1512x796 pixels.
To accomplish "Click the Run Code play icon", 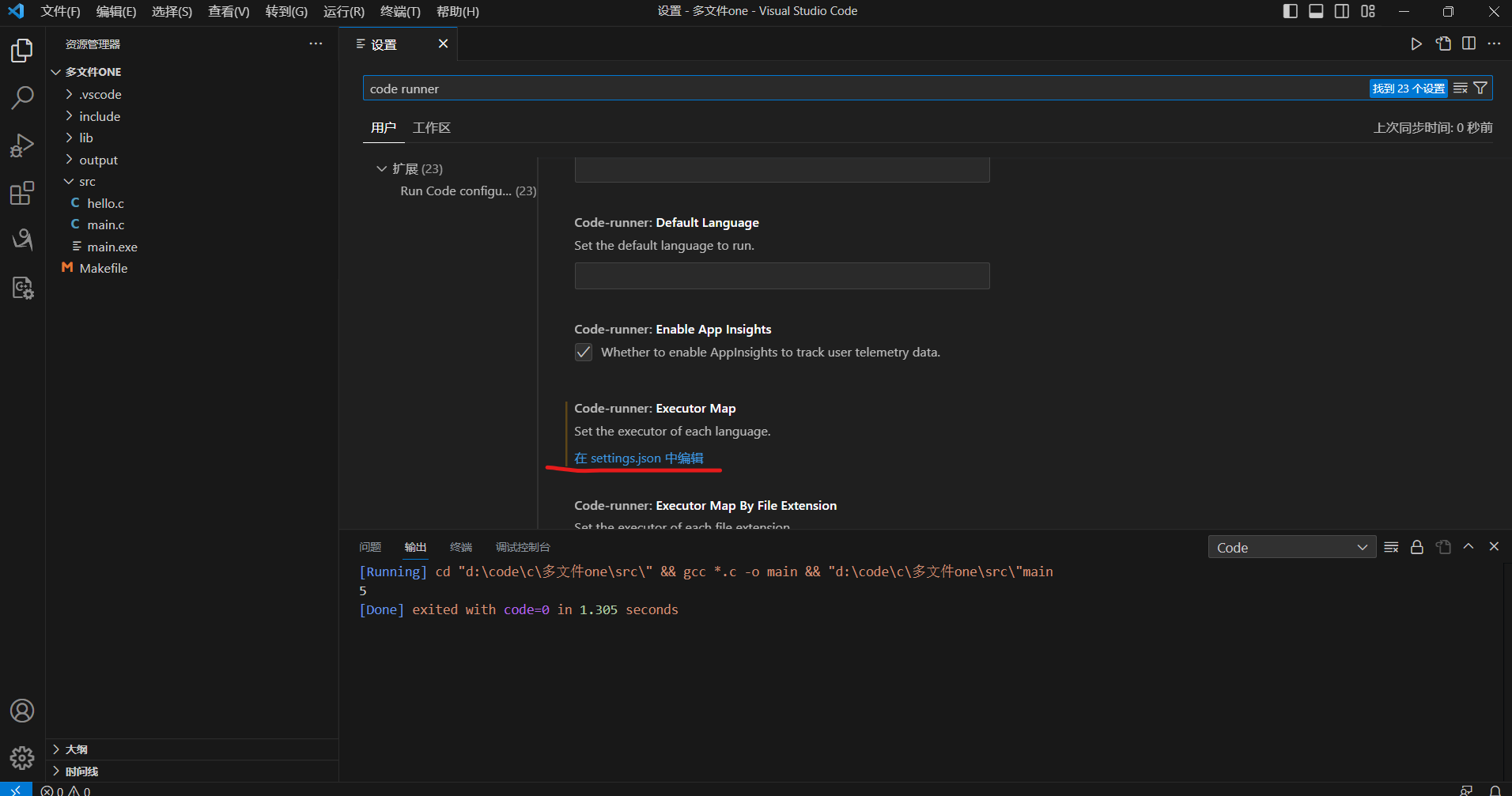I will pyautogui.click(x=1416, y=44).
